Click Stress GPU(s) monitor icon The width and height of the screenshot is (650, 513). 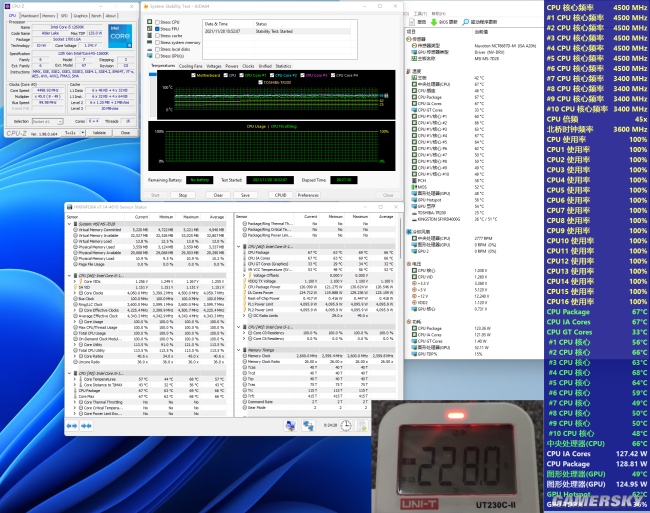[x=149, y=56]
